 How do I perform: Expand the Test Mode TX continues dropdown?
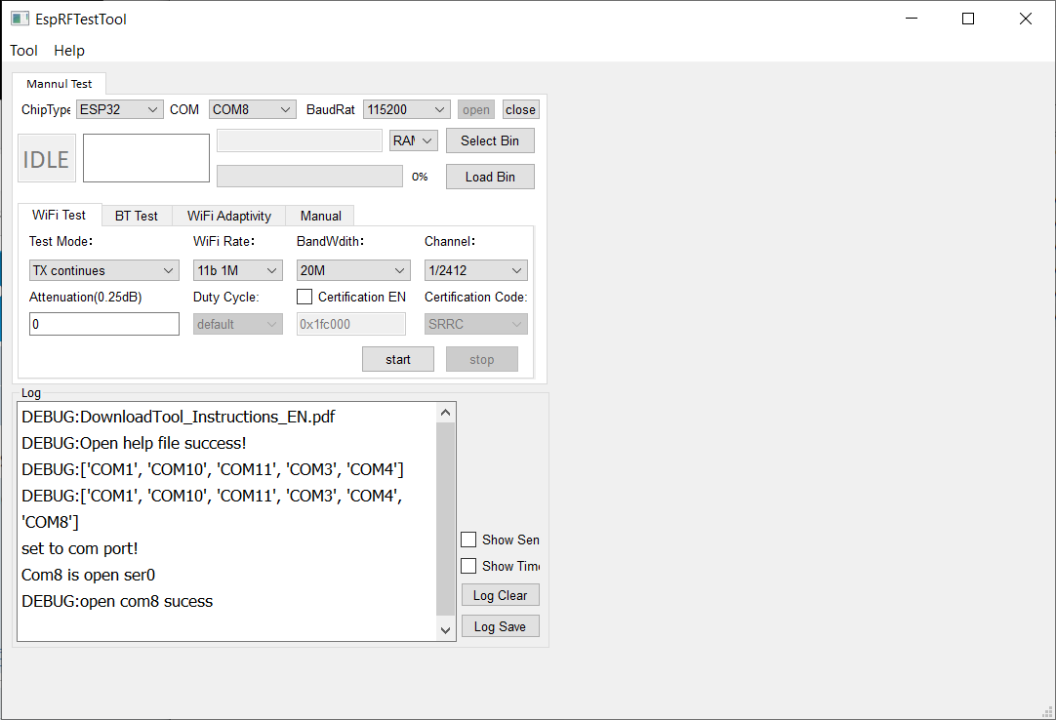pyautogui.click(x=104, y=270)
